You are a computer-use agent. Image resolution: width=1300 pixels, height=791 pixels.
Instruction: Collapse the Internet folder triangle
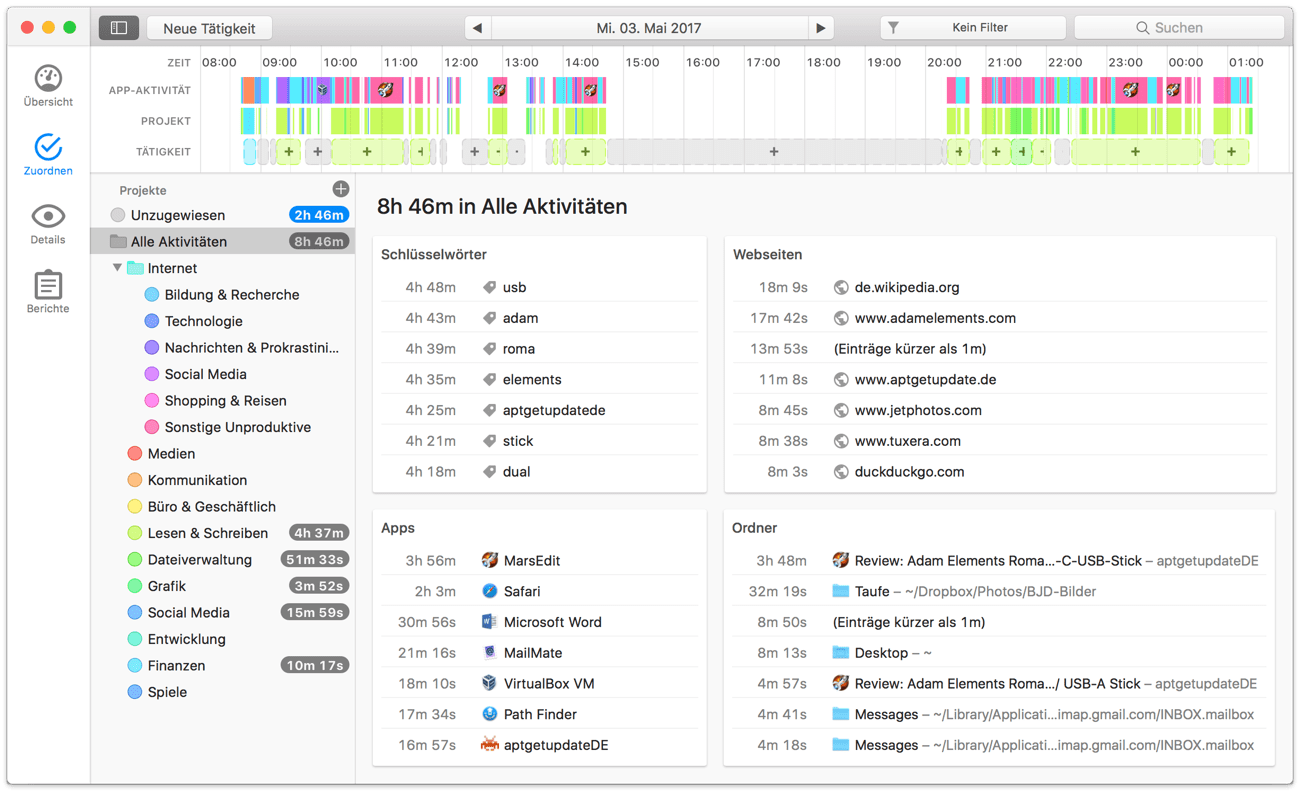pyautogui.click(x=118, y=268)
